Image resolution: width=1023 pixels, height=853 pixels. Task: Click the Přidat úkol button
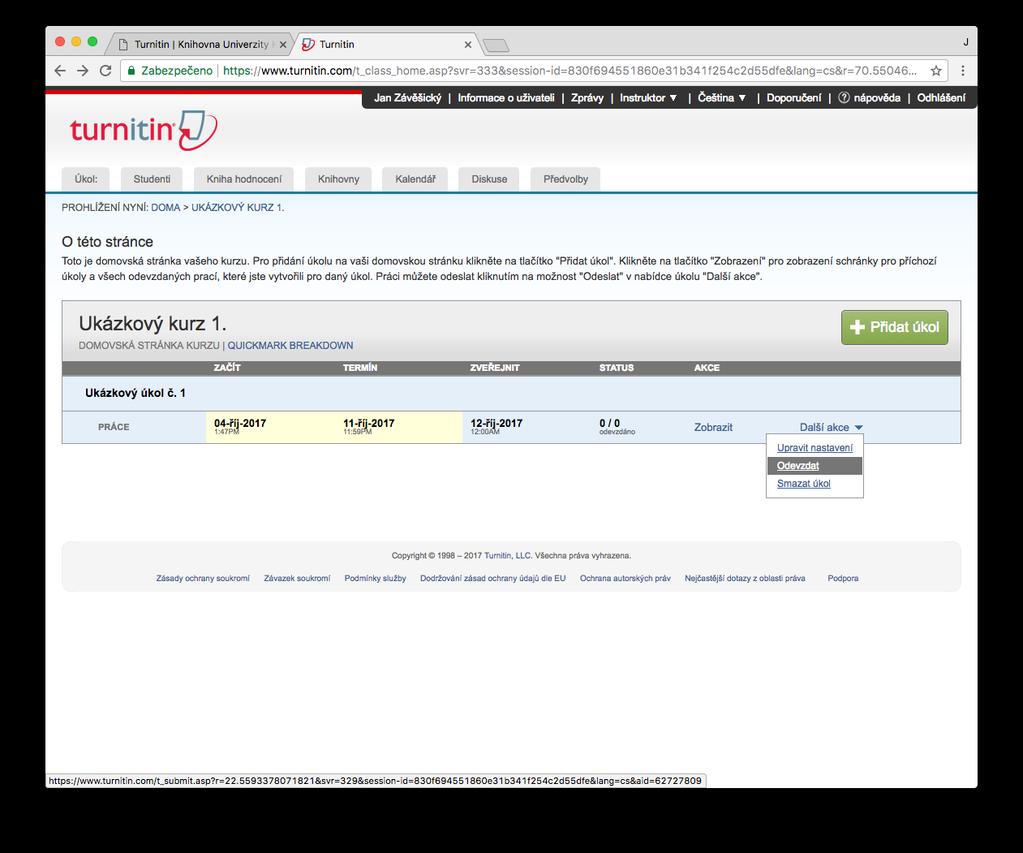pos(894,327)
